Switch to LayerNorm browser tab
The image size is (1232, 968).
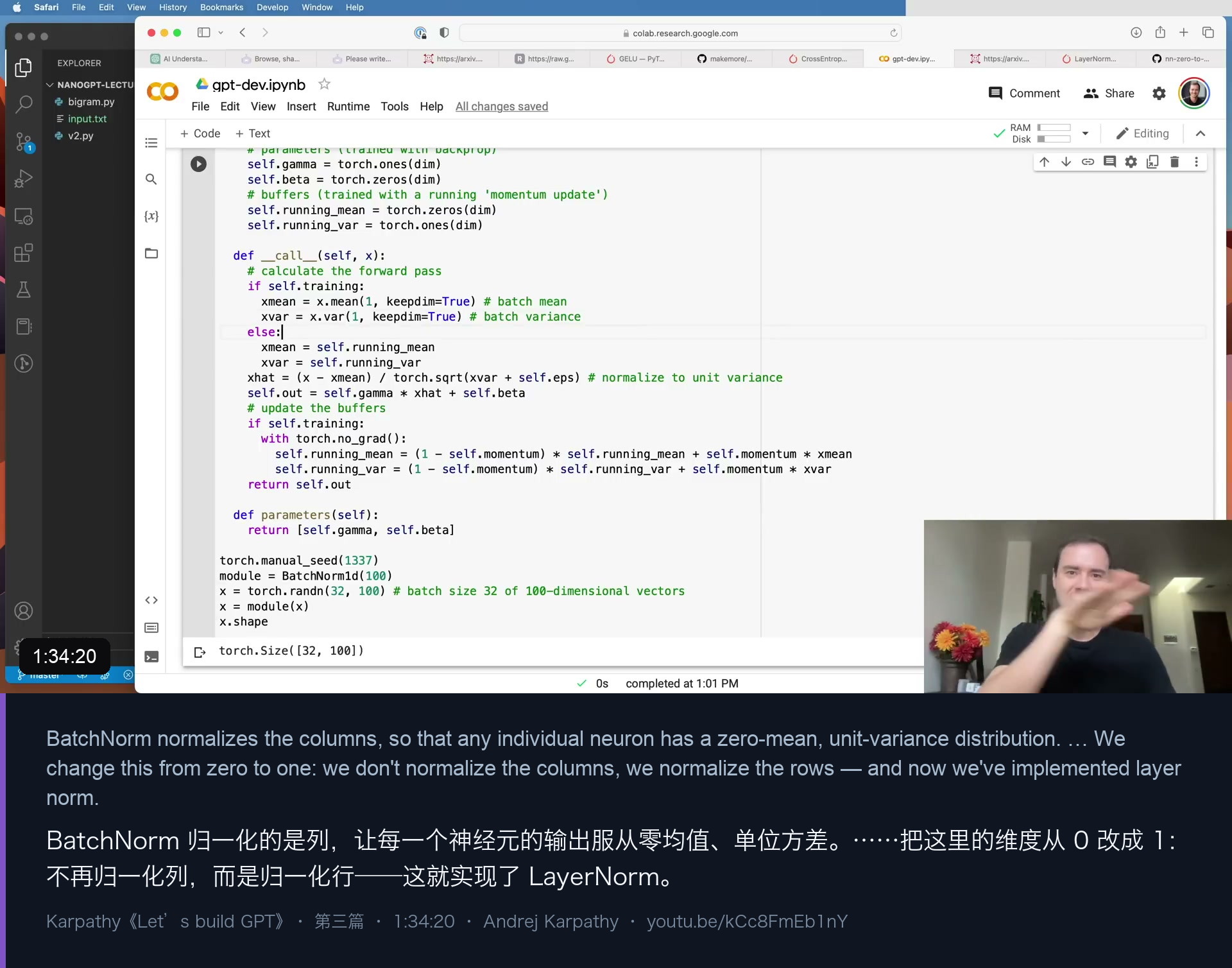pos(1090,59)
